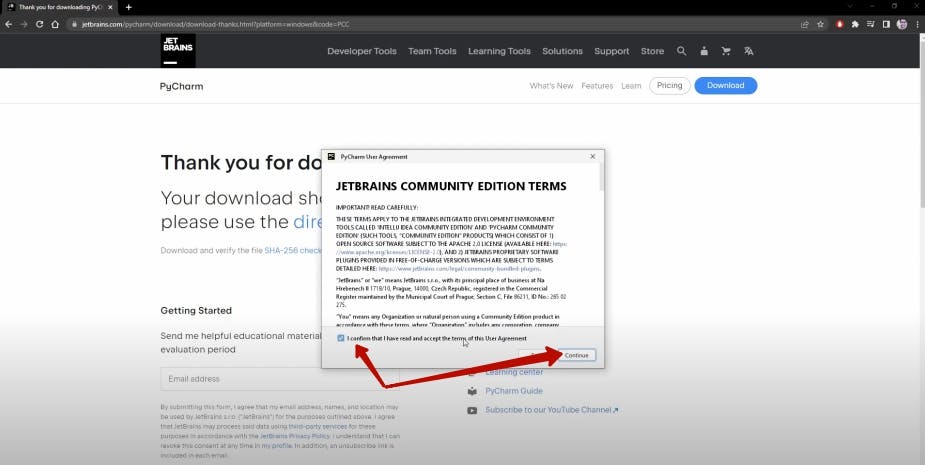Open the media control playlist icon
The image size is (925, 465).
coord(870,24)
